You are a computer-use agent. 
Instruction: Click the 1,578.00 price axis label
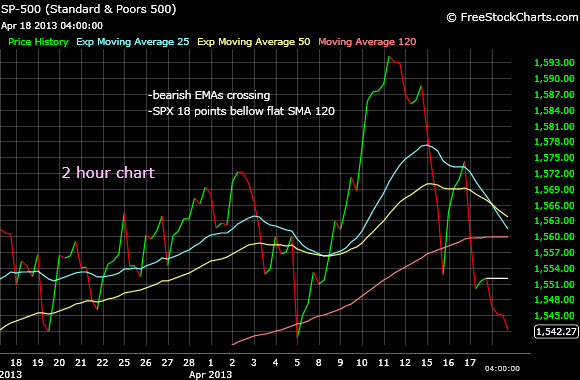(x=554, y=141)
